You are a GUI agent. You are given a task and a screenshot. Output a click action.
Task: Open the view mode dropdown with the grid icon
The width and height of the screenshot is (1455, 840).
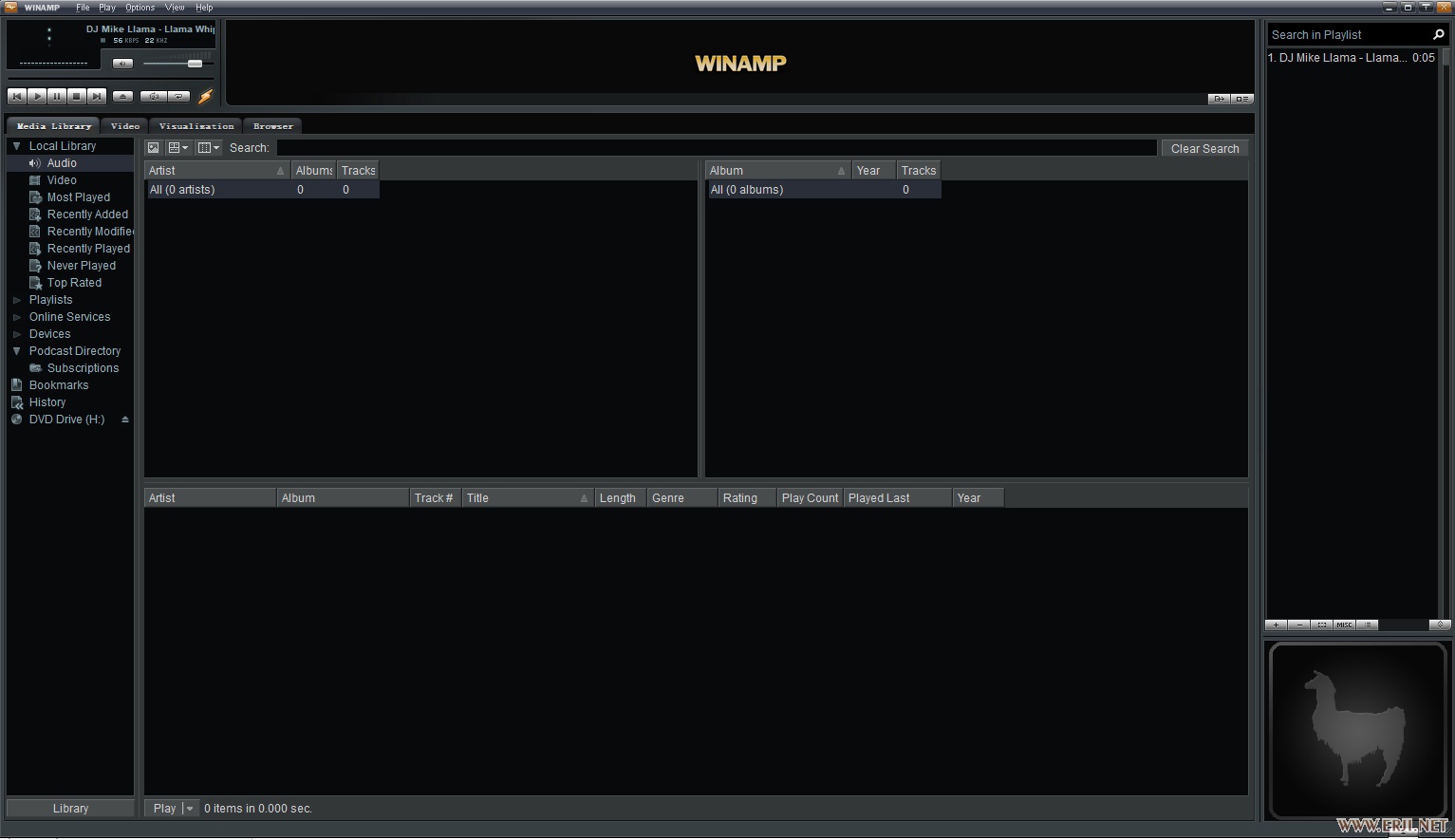click(177, 148)
